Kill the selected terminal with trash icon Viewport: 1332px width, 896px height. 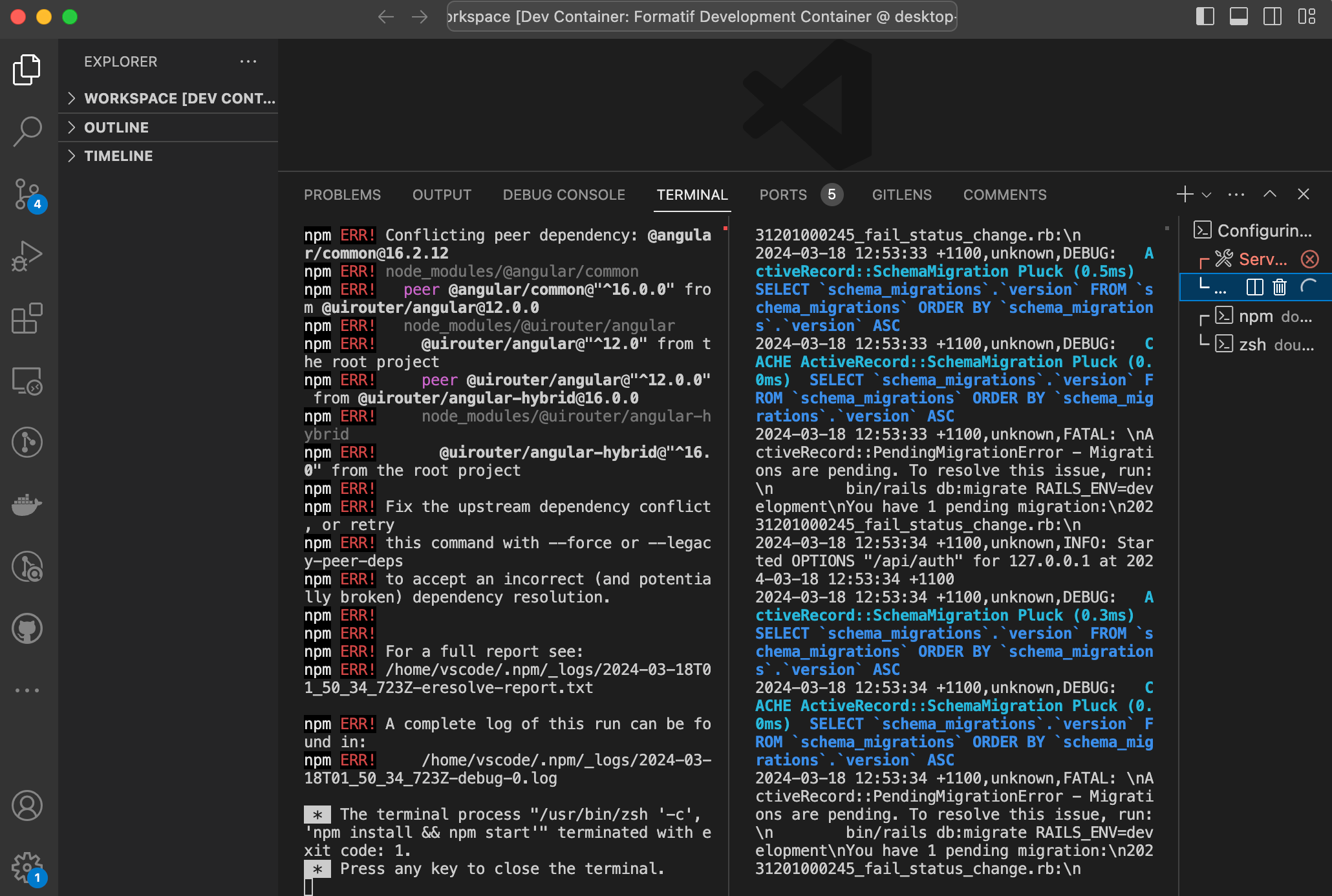[x=1280, y=287]
